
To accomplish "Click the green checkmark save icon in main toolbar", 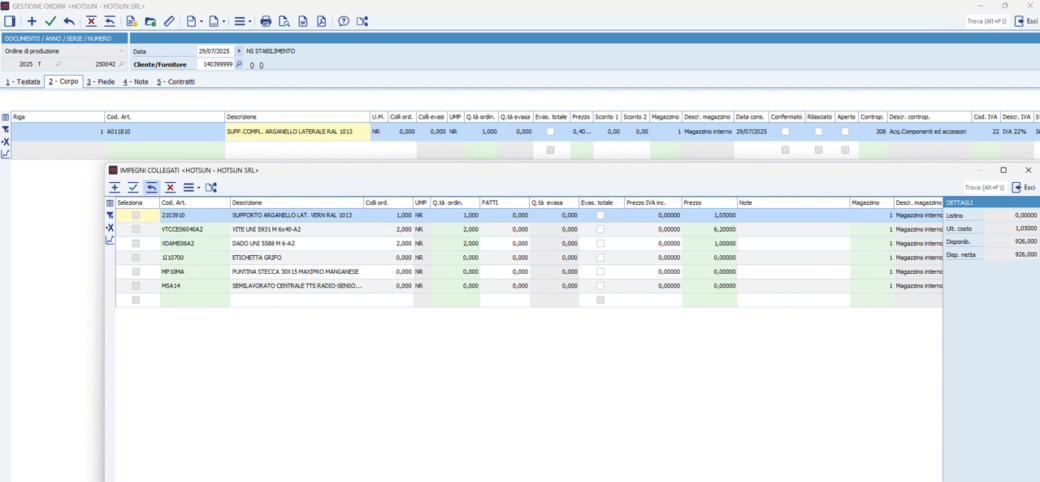I will [50, 21].
